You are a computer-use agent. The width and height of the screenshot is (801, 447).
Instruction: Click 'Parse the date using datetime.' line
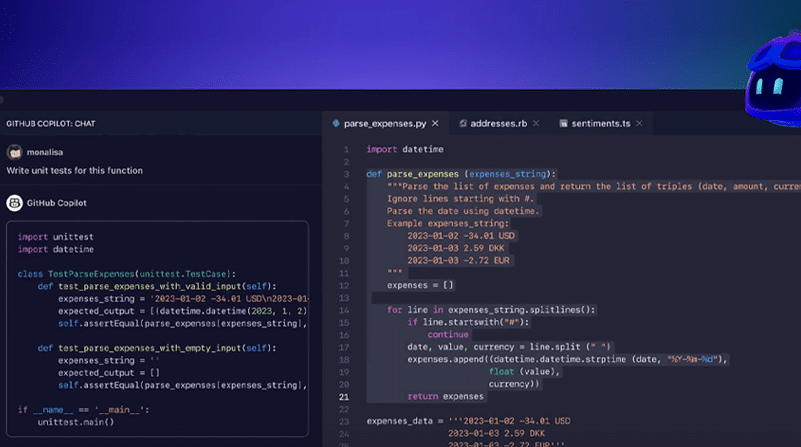[x=463, y=211]
